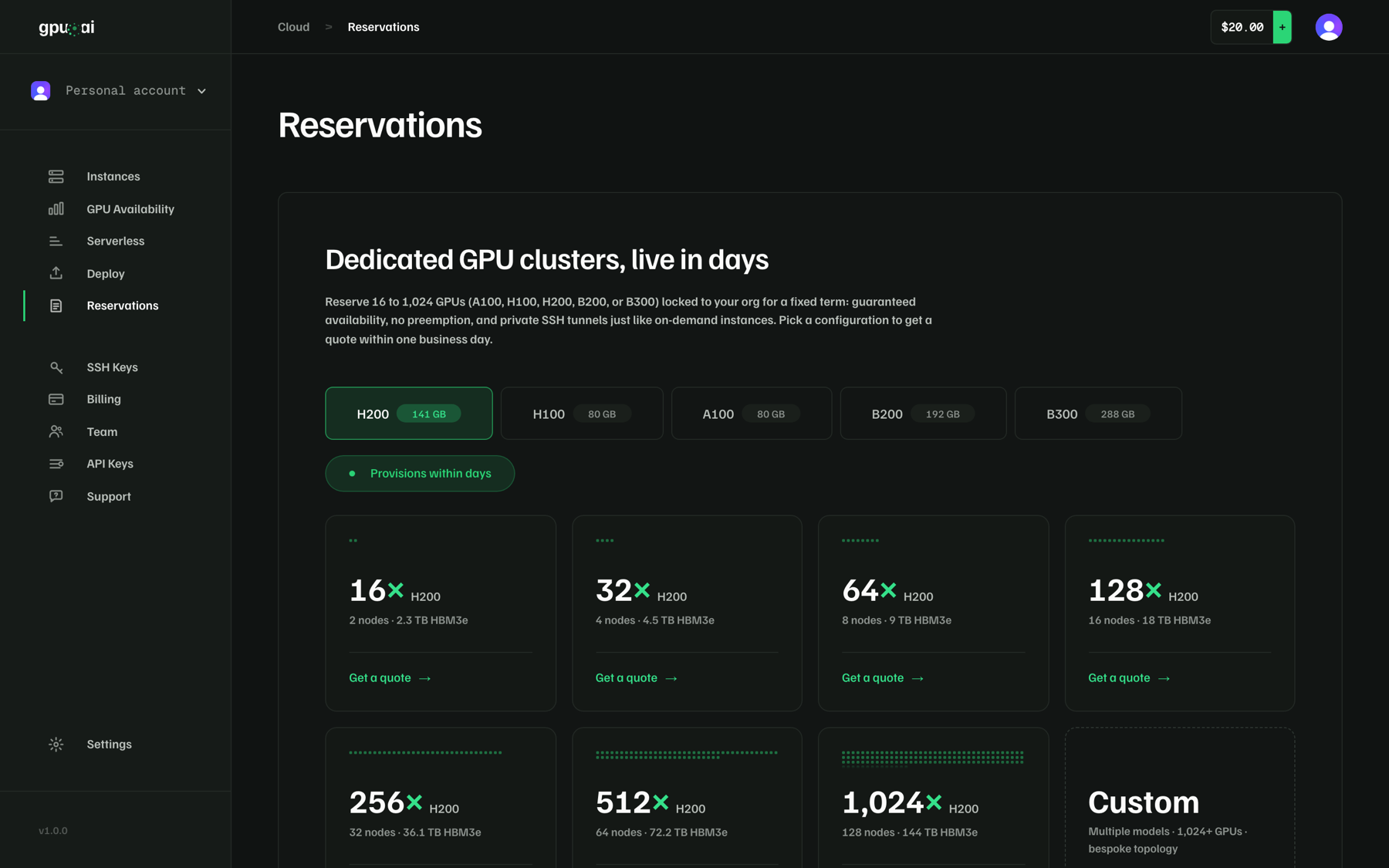Viewport: 1389px width, 868px height.
Task: Switch to the B200 192 GB tab
Action: tap(923, 414)
